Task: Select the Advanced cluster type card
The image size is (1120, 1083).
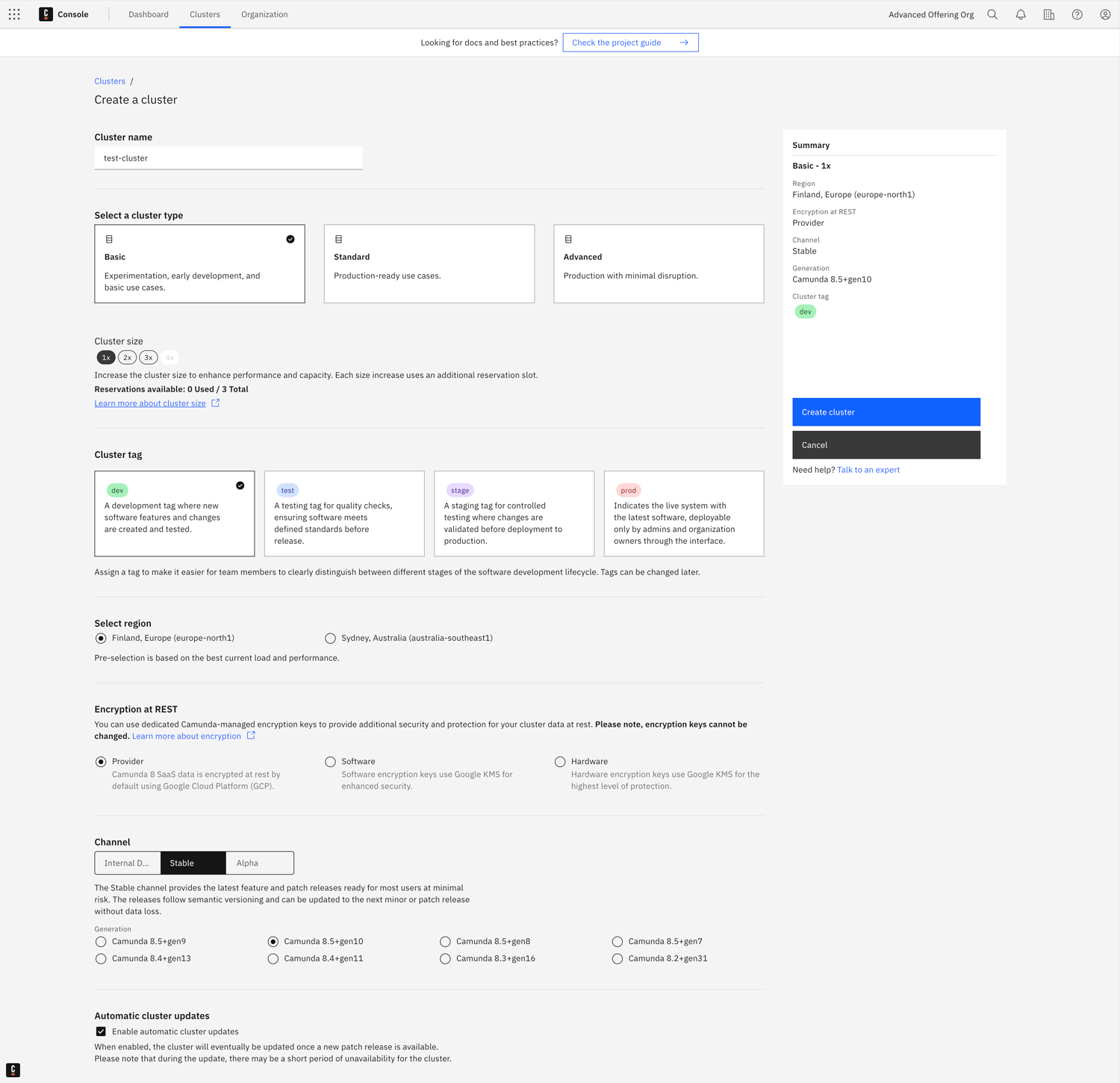Action: [x=659, y=264]
